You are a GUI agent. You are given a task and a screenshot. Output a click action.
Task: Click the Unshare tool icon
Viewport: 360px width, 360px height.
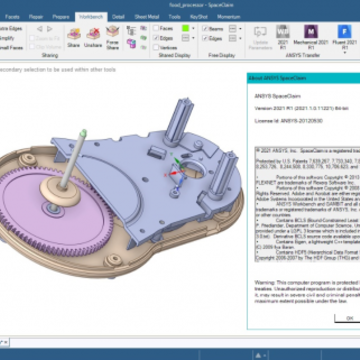point(93,34)
